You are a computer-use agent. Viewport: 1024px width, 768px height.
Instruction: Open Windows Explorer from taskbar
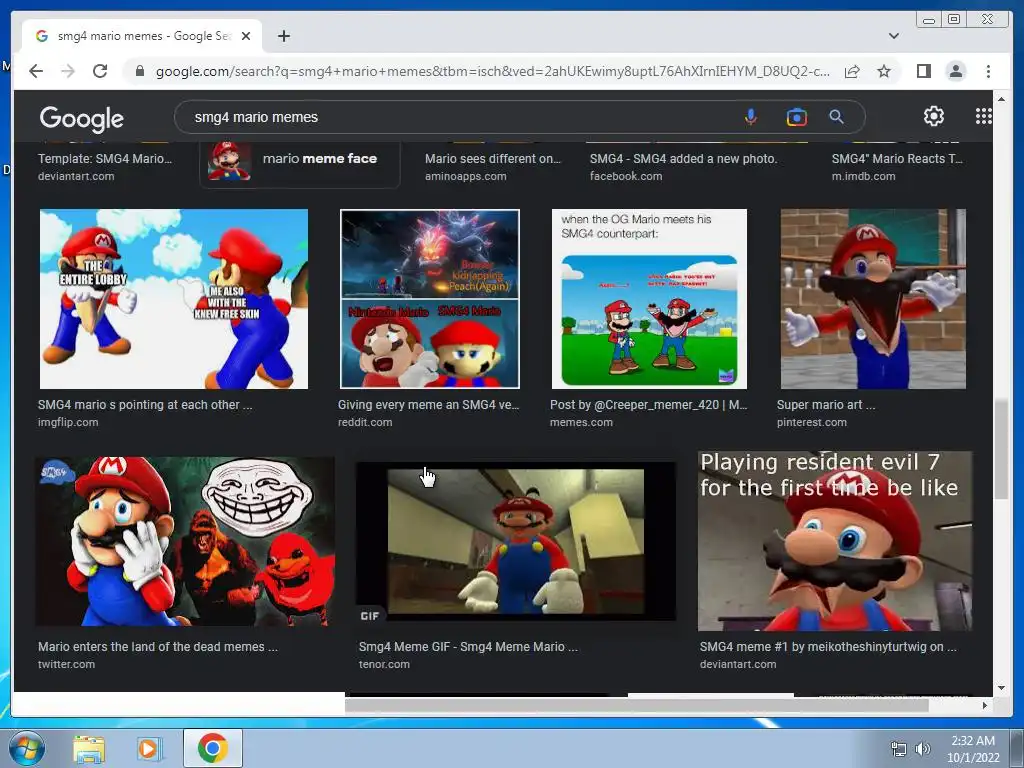click(89, 749)
